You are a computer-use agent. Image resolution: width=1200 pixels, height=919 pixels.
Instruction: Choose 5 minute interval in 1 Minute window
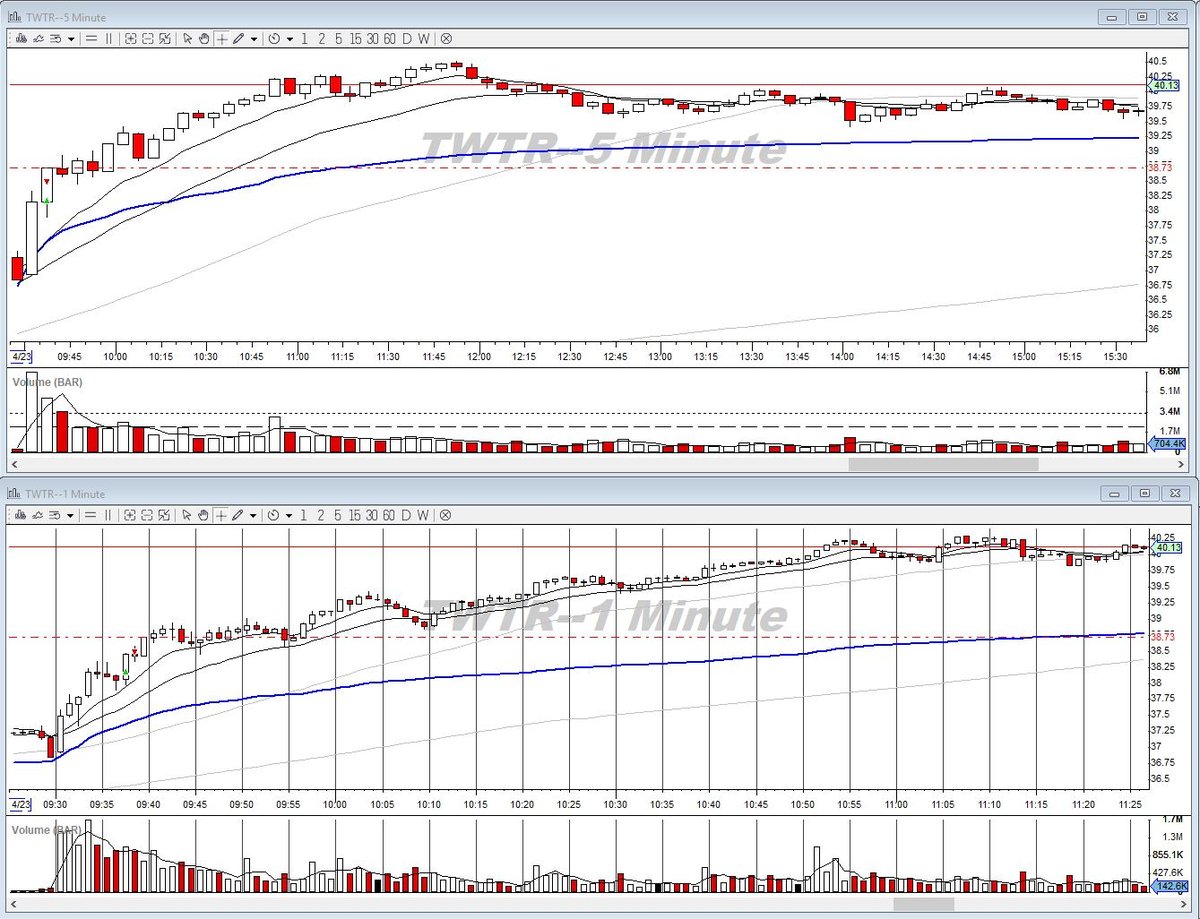pos(338,514)
